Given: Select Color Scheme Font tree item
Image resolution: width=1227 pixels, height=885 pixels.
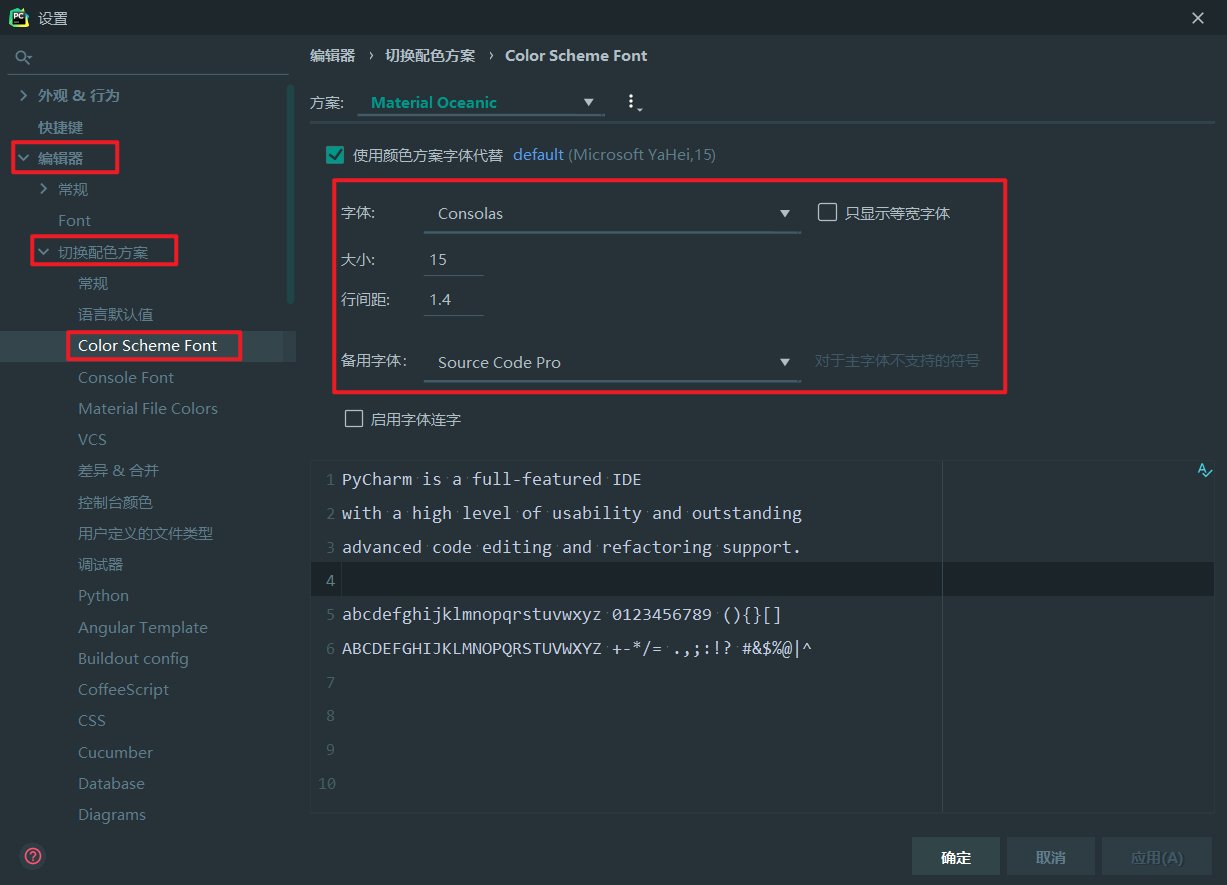Looking at the screenshot, I should [x=148, y=346].
